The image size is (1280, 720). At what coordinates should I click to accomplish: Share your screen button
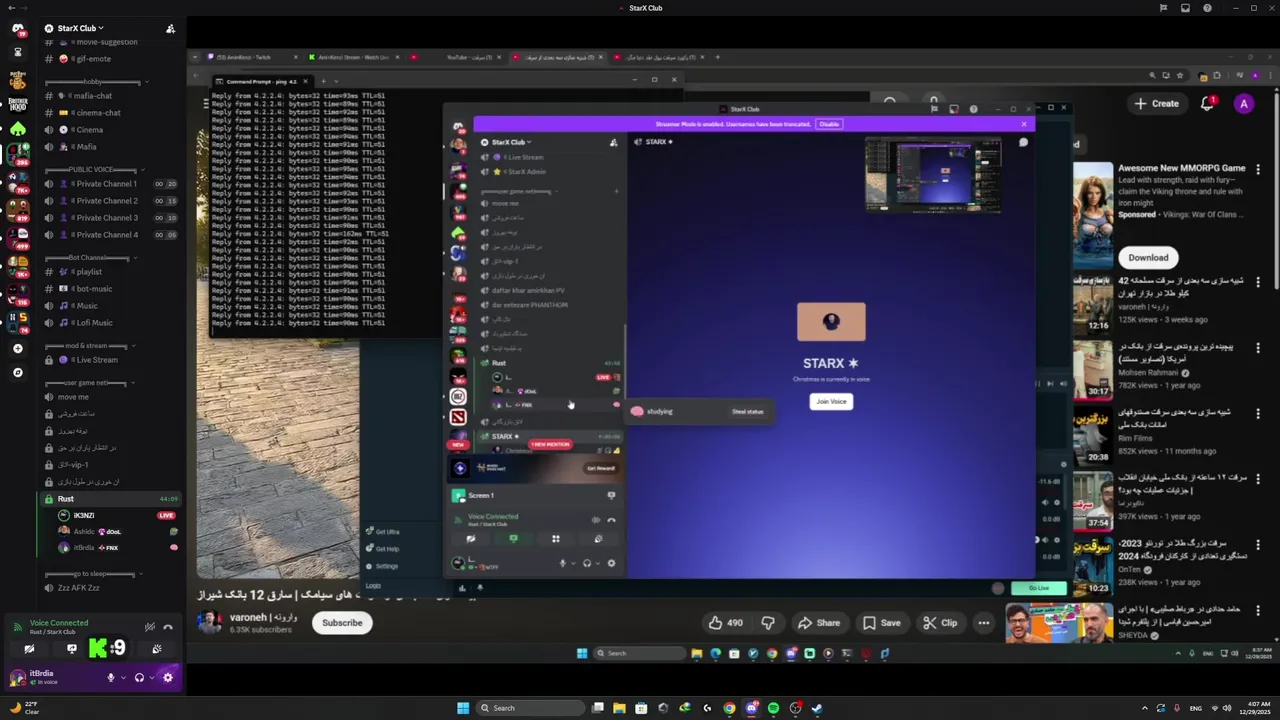tap(71, 649)
